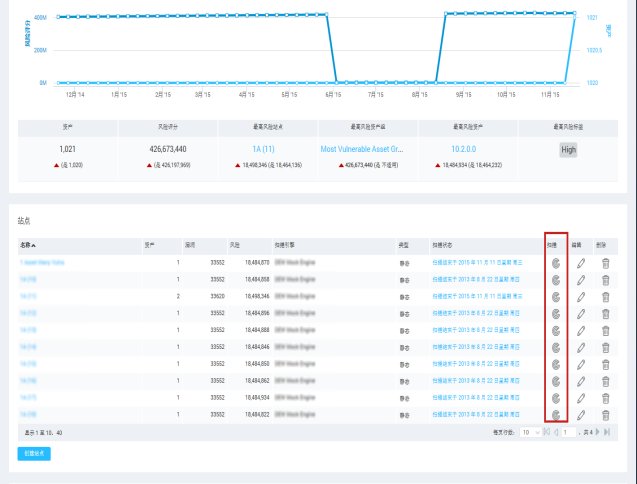
Task: Click trash icon for site with risk 18,484,846
Action: pos(604,347)
